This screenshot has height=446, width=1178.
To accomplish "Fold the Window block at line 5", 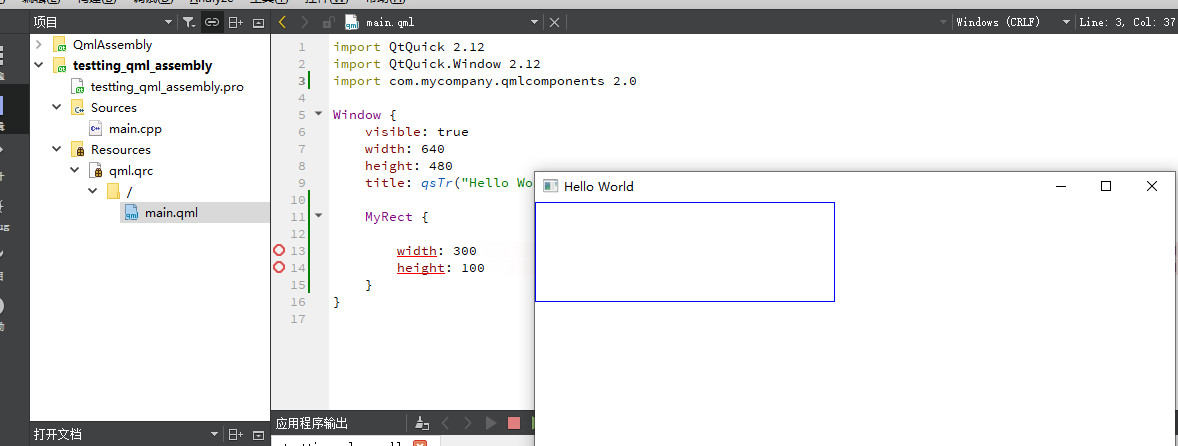I will [318, 115].
